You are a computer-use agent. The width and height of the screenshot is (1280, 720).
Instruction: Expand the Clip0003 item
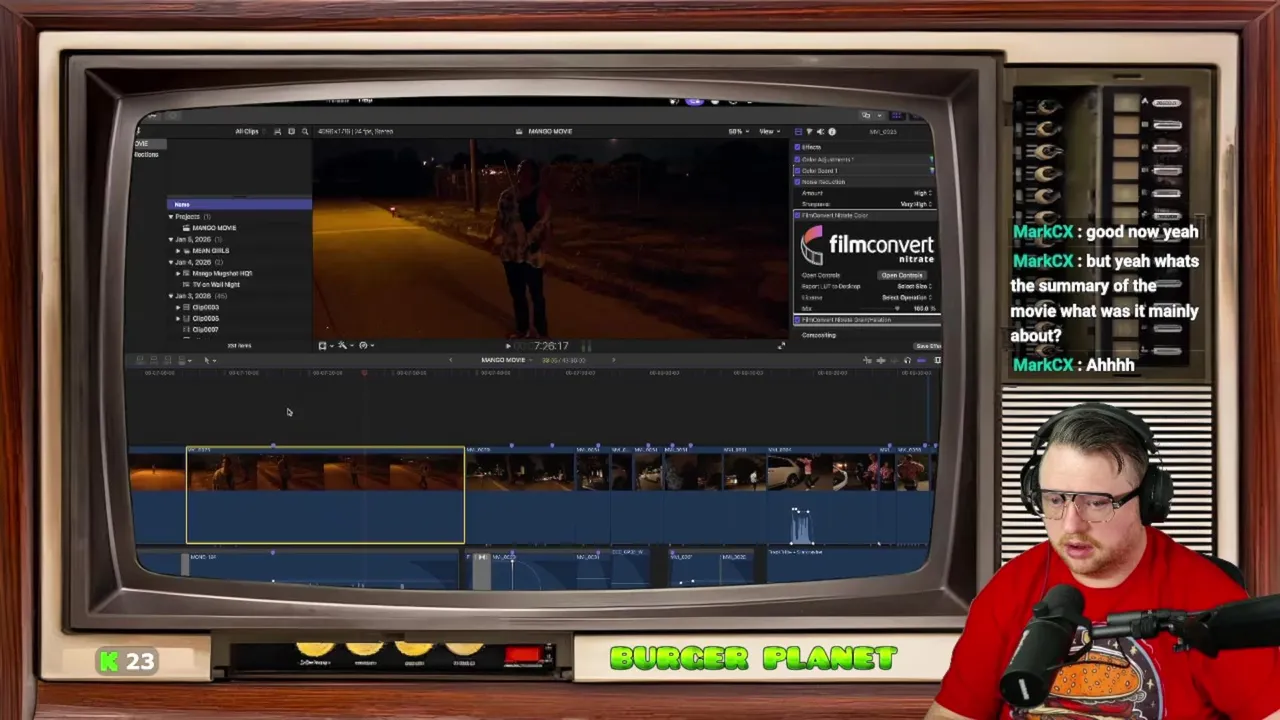[x=179, y=307]
